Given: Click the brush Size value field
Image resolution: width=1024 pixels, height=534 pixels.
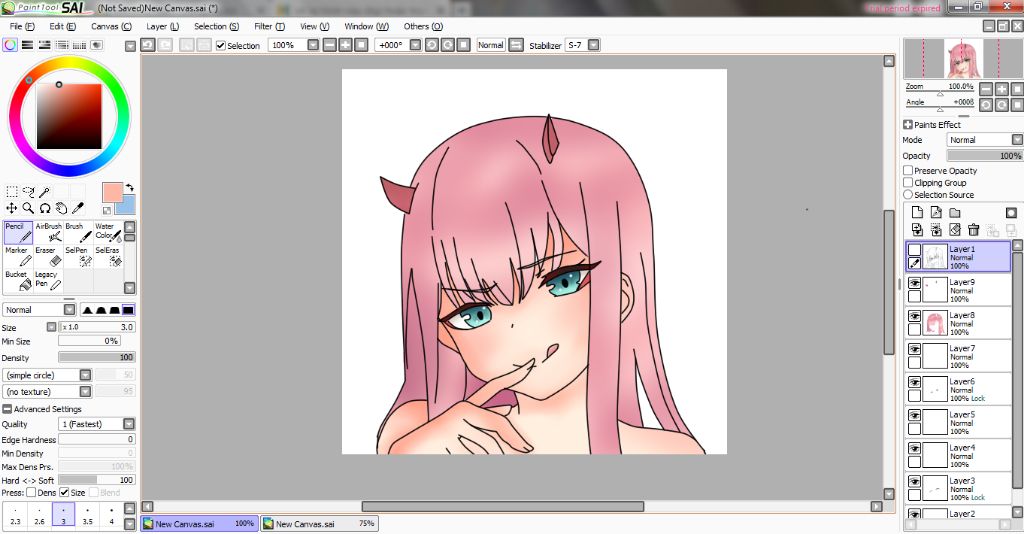Looking at the screenshot, I should coord(97,326).
